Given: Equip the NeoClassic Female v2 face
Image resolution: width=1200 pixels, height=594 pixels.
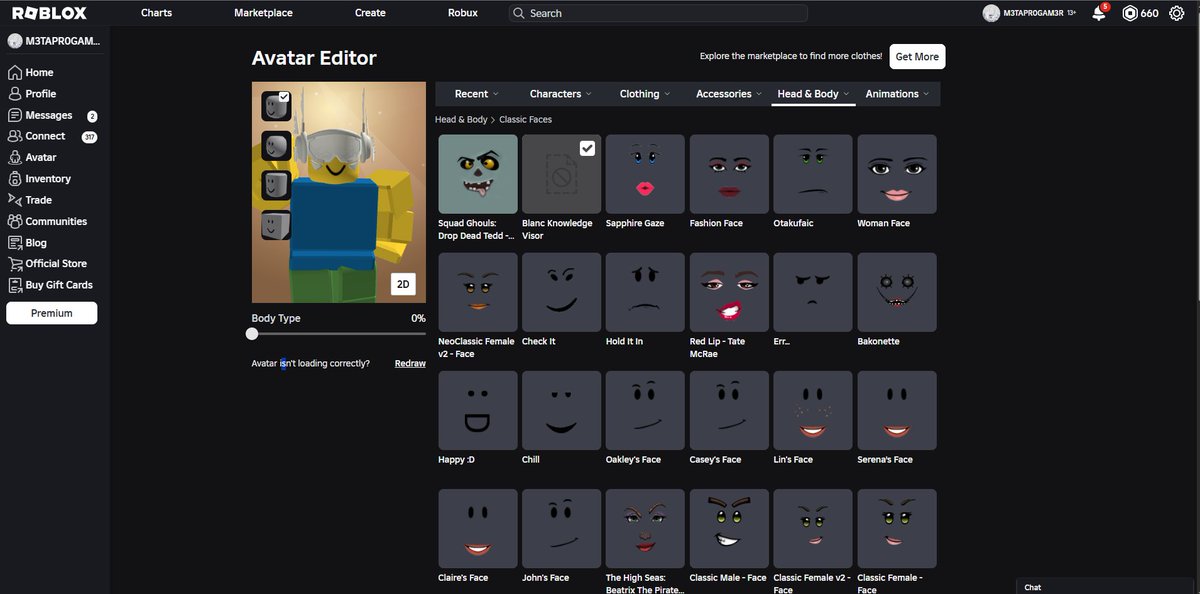Looking at the screenshot, I should [478, 292].
